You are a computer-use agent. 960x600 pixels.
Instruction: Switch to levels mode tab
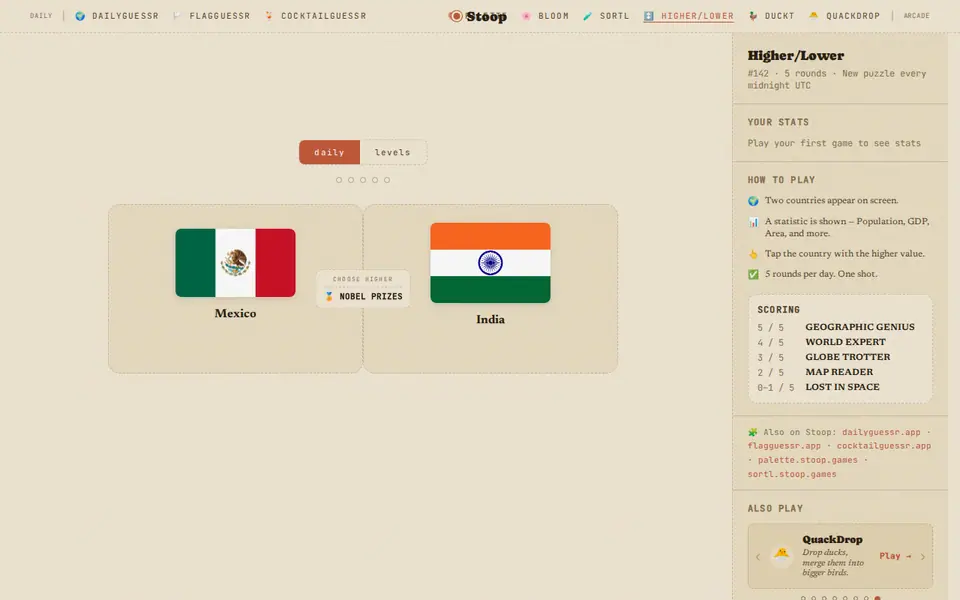[392, 152]
